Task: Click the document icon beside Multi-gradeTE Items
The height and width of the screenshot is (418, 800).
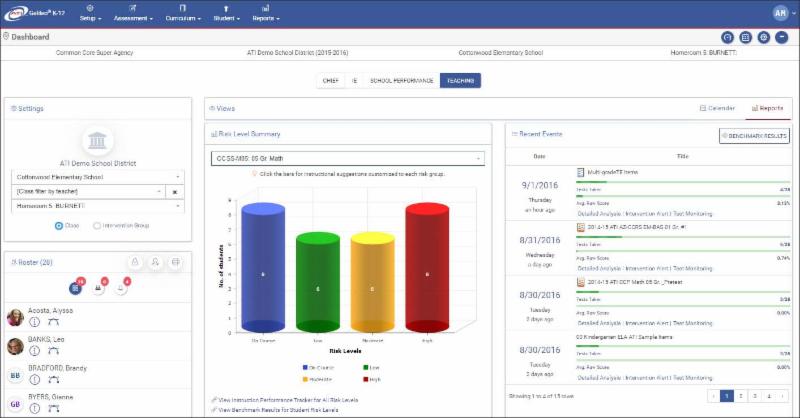Action: click(581, 172)
